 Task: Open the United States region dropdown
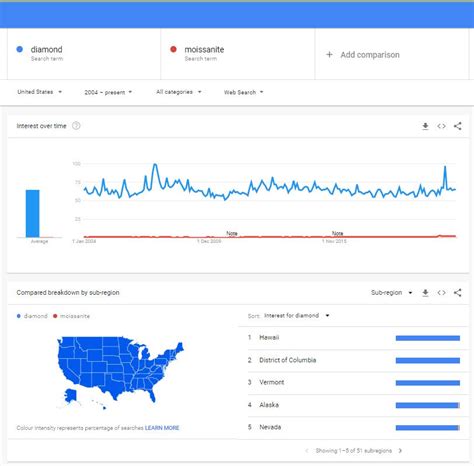click(39, 92)
